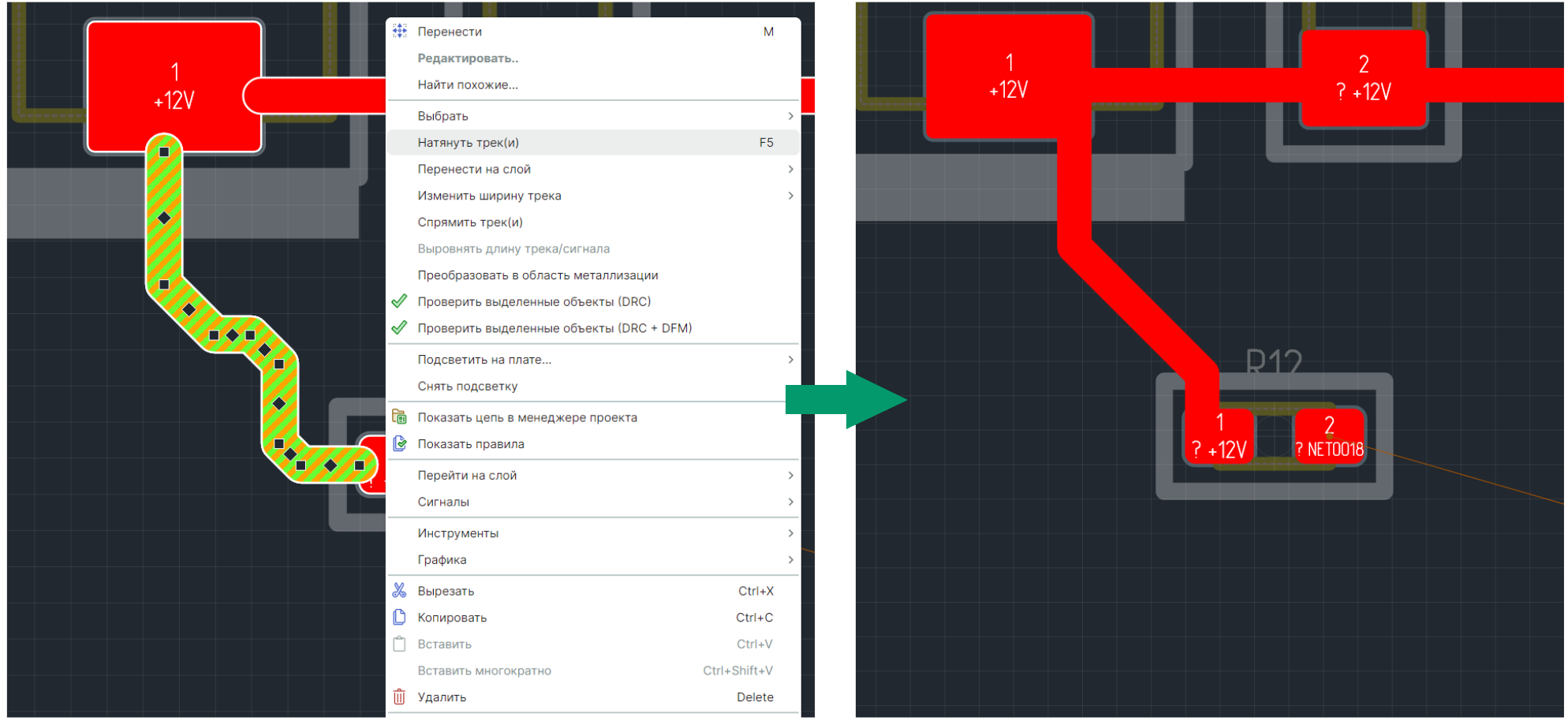
Task: Click the Выровнять длину трека/сигнала menu entry
Action: coord(593,248)
